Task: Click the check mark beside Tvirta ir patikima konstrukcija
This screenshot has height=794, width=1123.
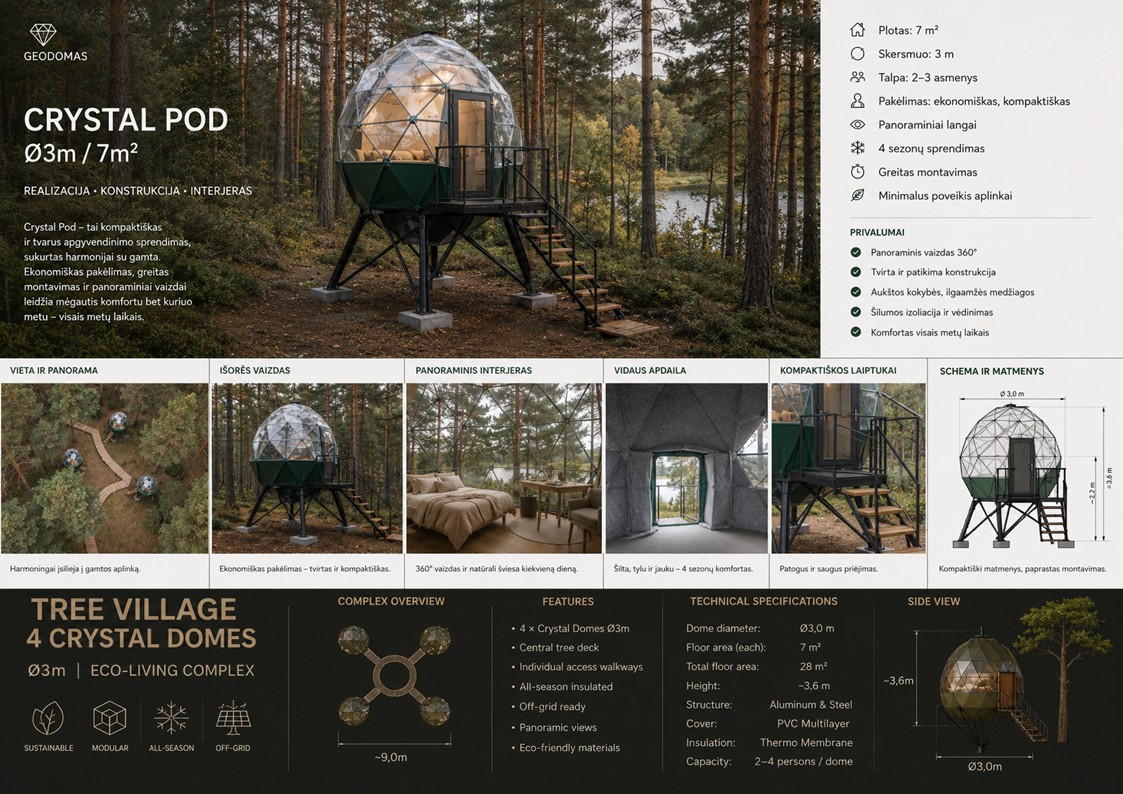Action: point(855,272)
